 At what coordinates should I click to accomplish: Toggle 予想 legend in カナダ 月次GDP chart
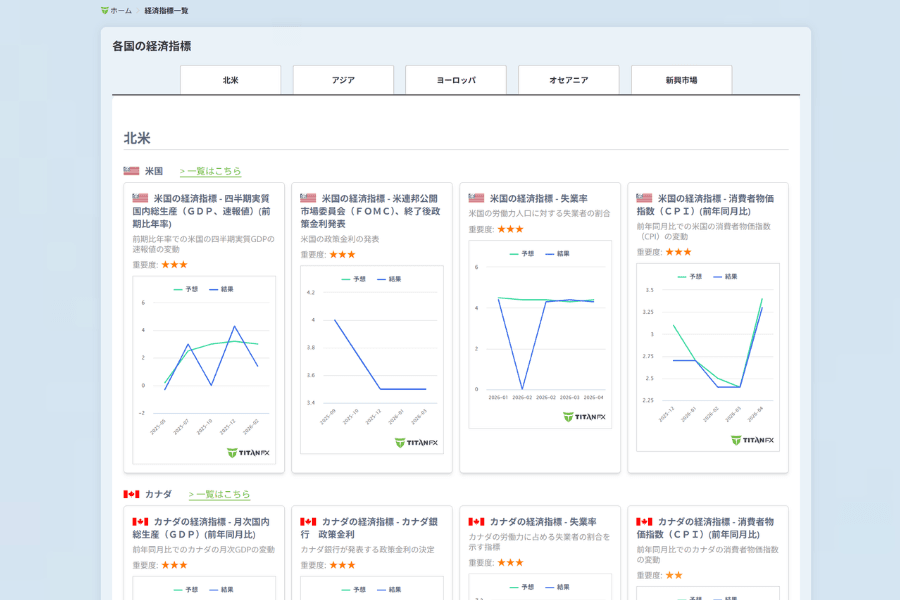pyautogui.click(x=186, y=590)
